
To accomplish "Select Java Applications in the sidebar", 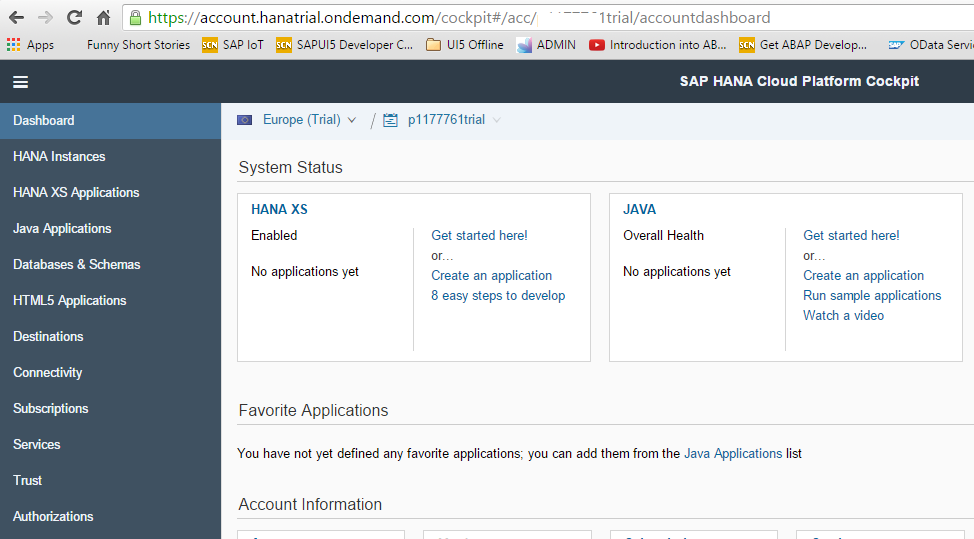I will (x=62, y=228).
